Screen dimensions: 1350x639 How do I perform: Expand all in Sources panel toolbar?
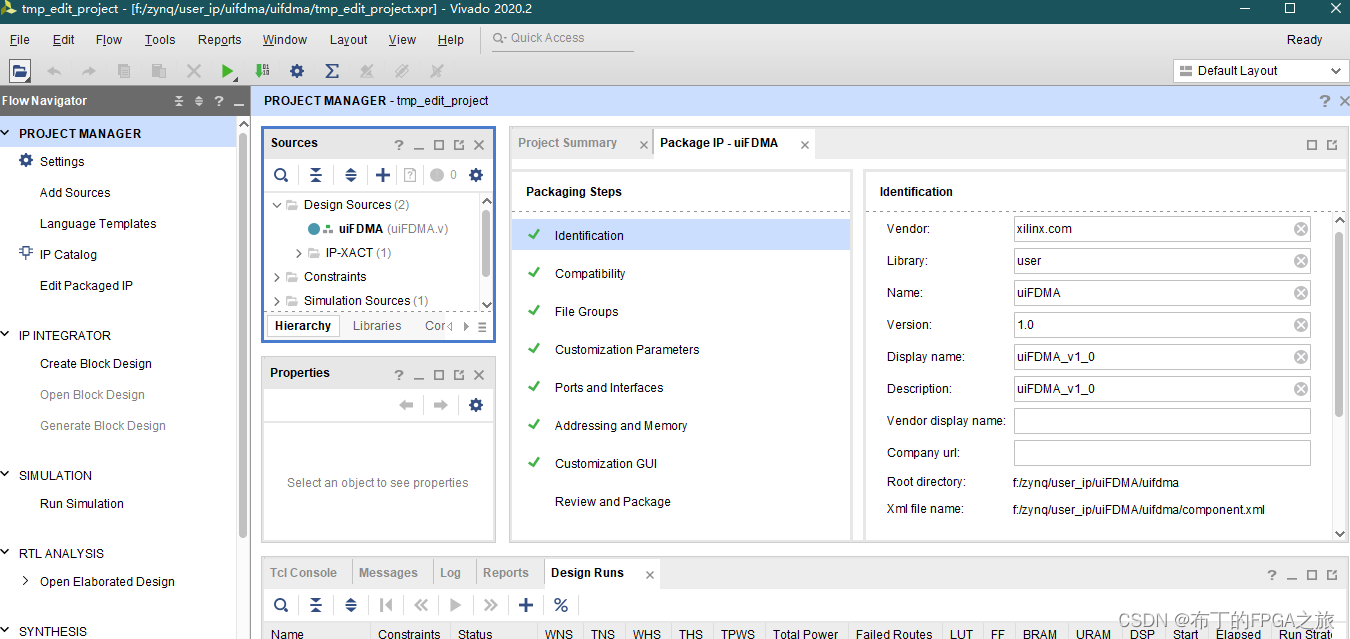(x=351, y=175)
